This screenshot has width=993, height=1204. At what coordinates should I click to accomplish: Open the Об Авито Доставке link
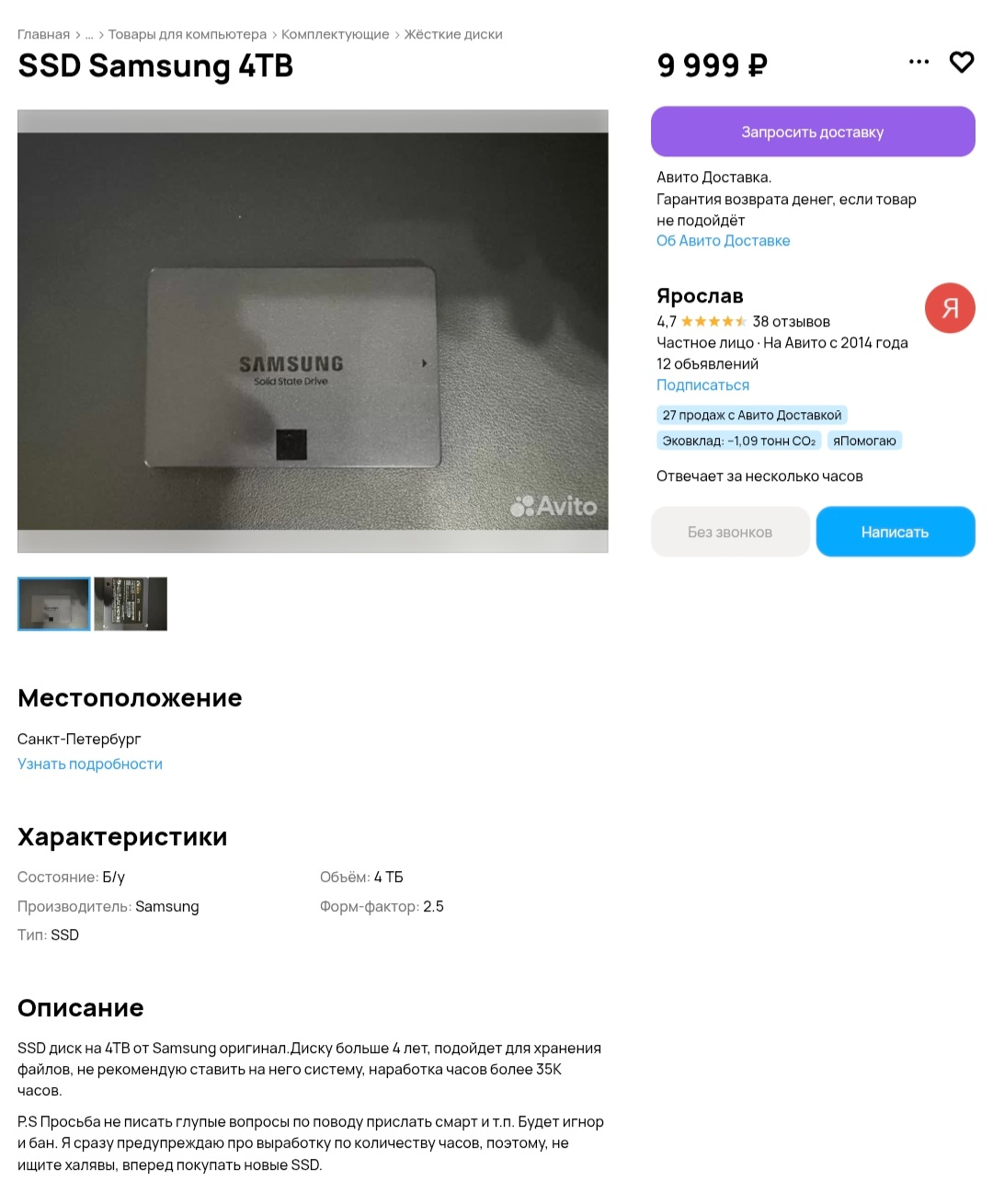pos(723,241)
